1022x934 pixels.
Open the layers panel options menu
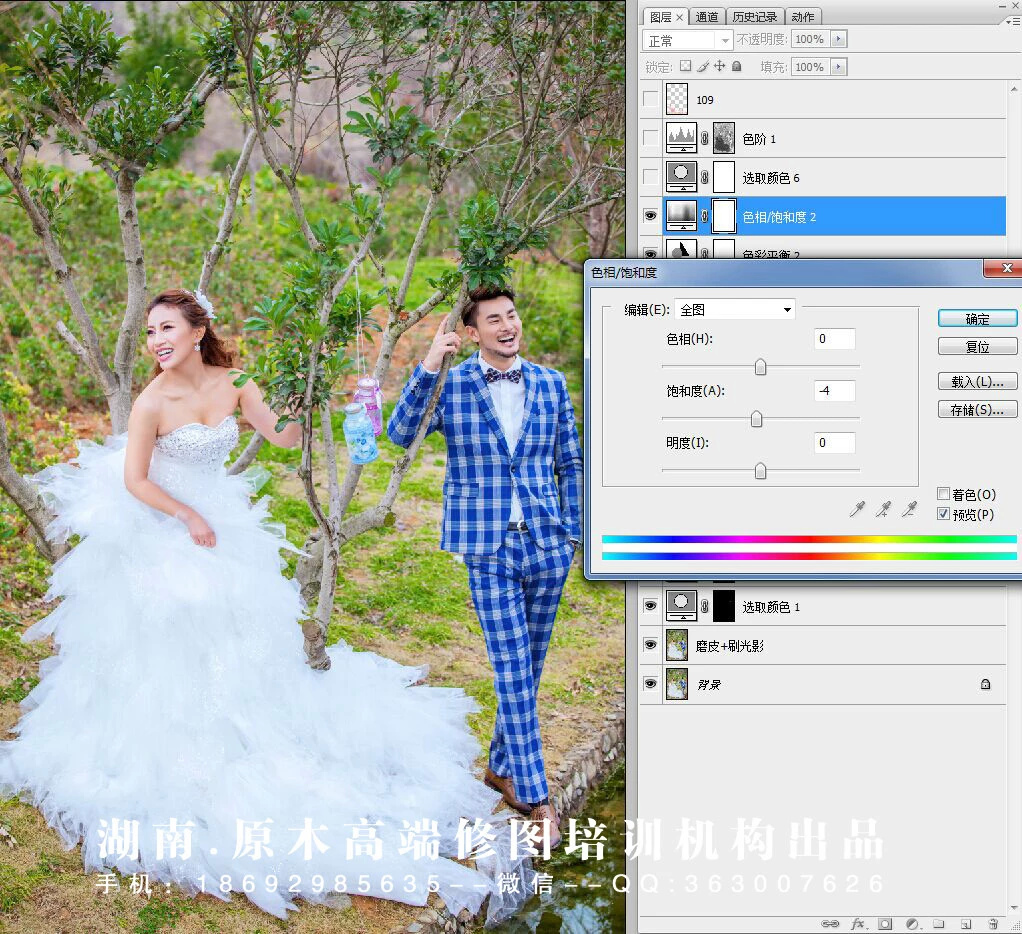[1012, 21]
